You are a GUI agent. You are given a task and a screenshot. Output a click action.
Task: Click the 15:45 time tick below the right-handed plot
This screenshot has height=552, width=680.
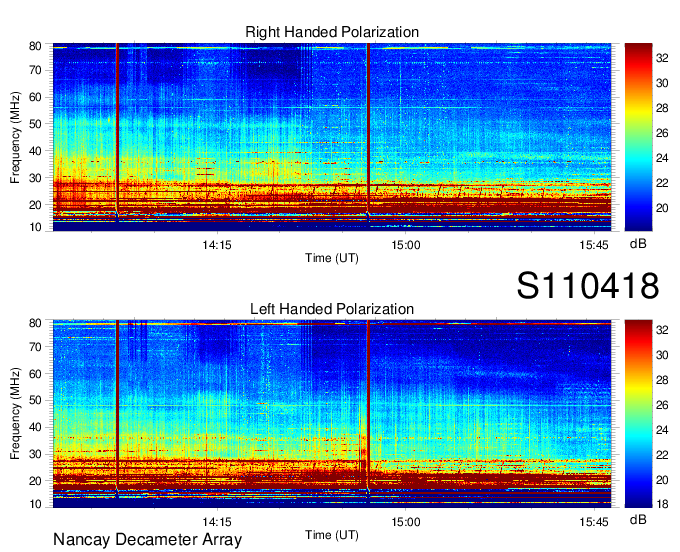click(594, 245)
